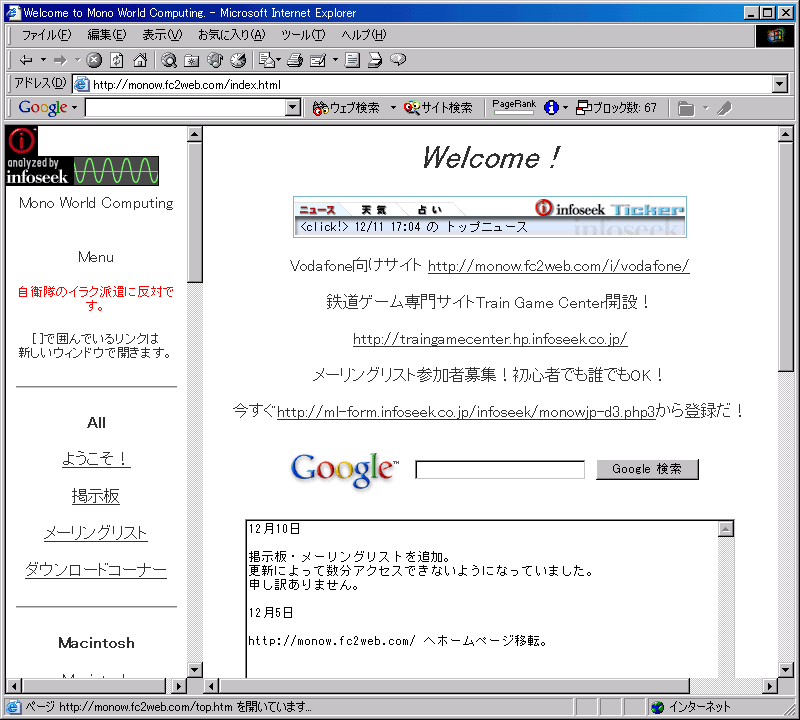
Task: Select the 占い tab in infoseek Ticker
Action: point(430,210)
